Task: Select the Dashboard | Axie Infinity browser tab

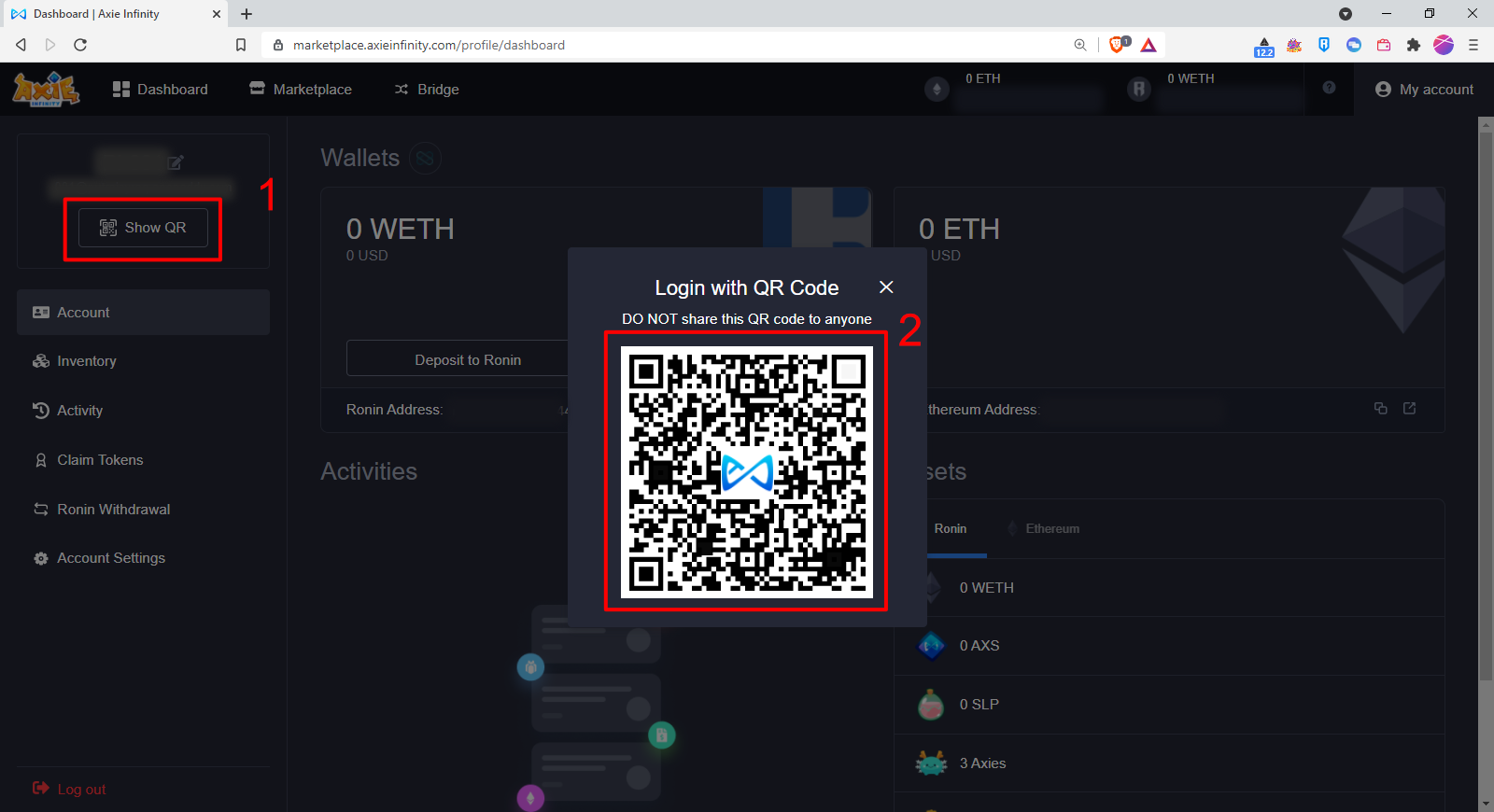Action: (x=115, y=14)
